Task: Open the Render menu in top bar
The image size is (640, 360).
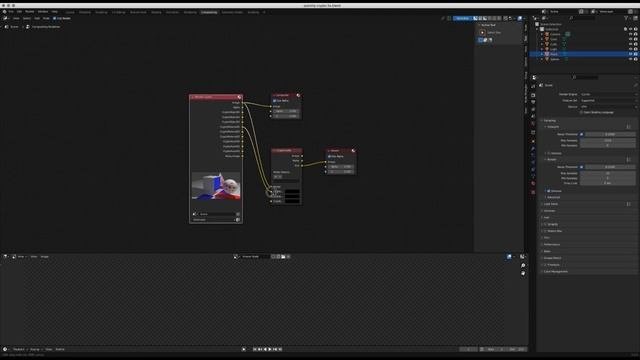Action: click(30, 12)
